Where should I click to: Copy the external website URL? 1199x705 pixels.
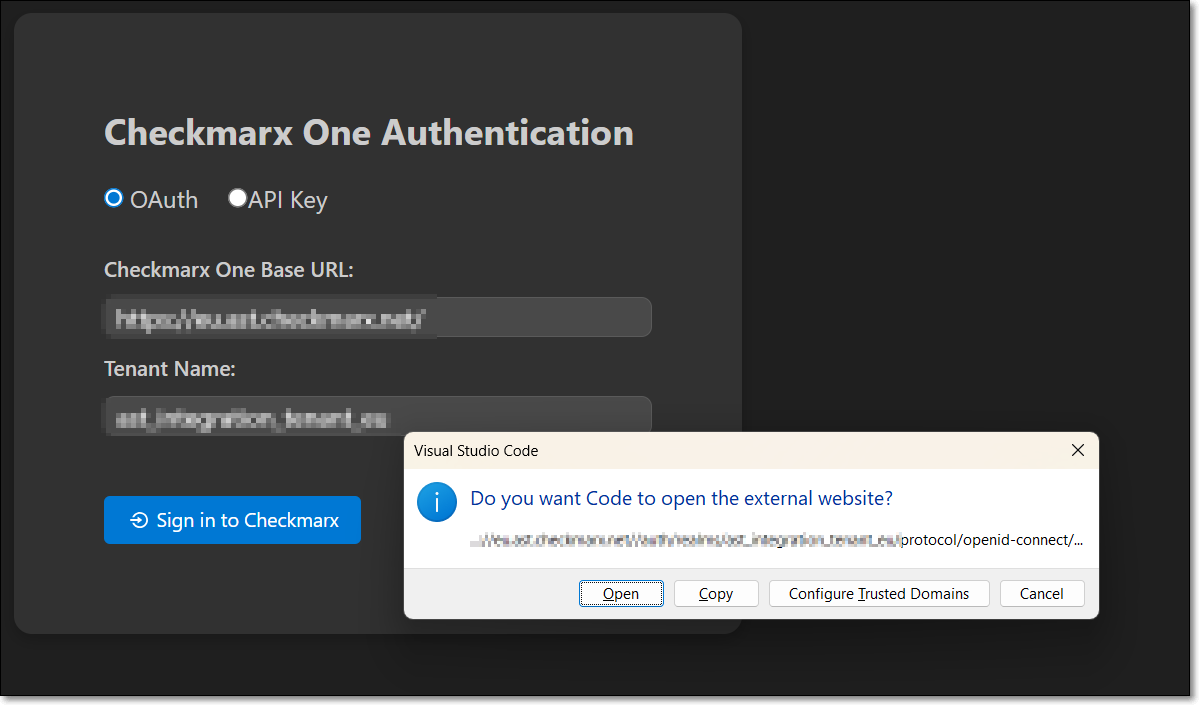click(715, 593)
